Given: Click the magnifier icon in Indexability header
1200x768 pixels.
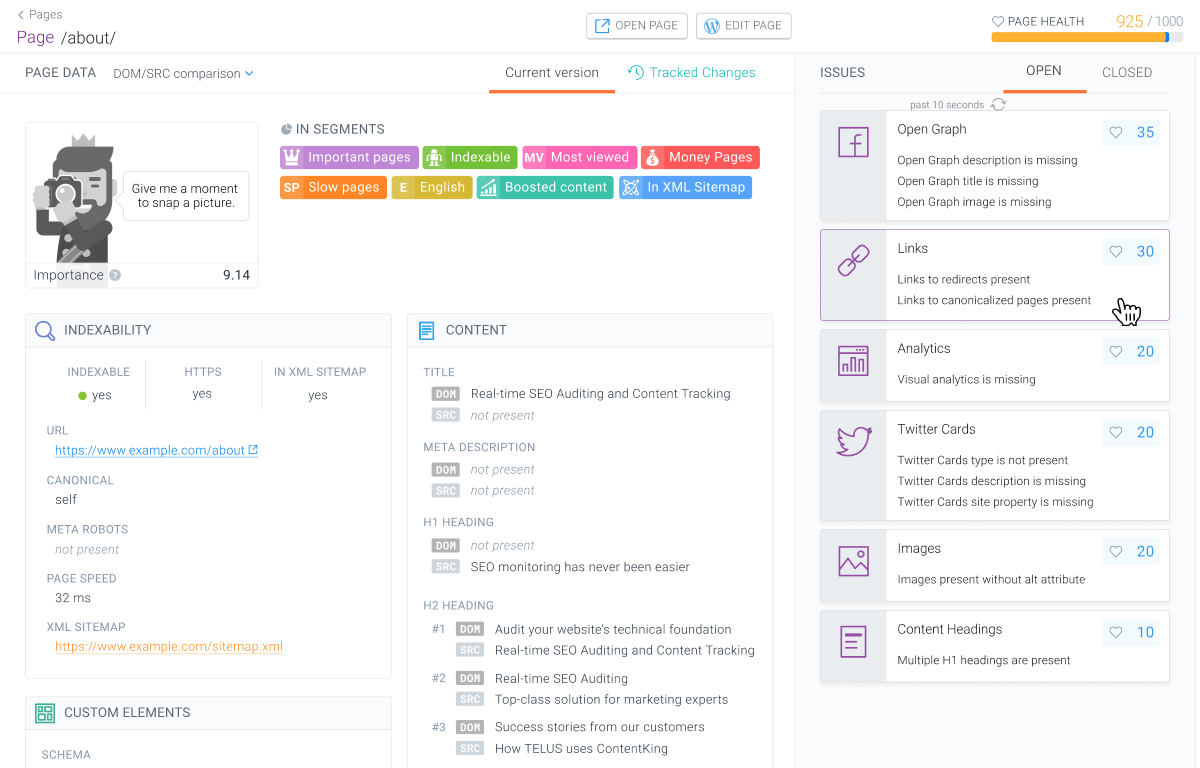Looking at the screenshot, I should (x=45, y=330).
